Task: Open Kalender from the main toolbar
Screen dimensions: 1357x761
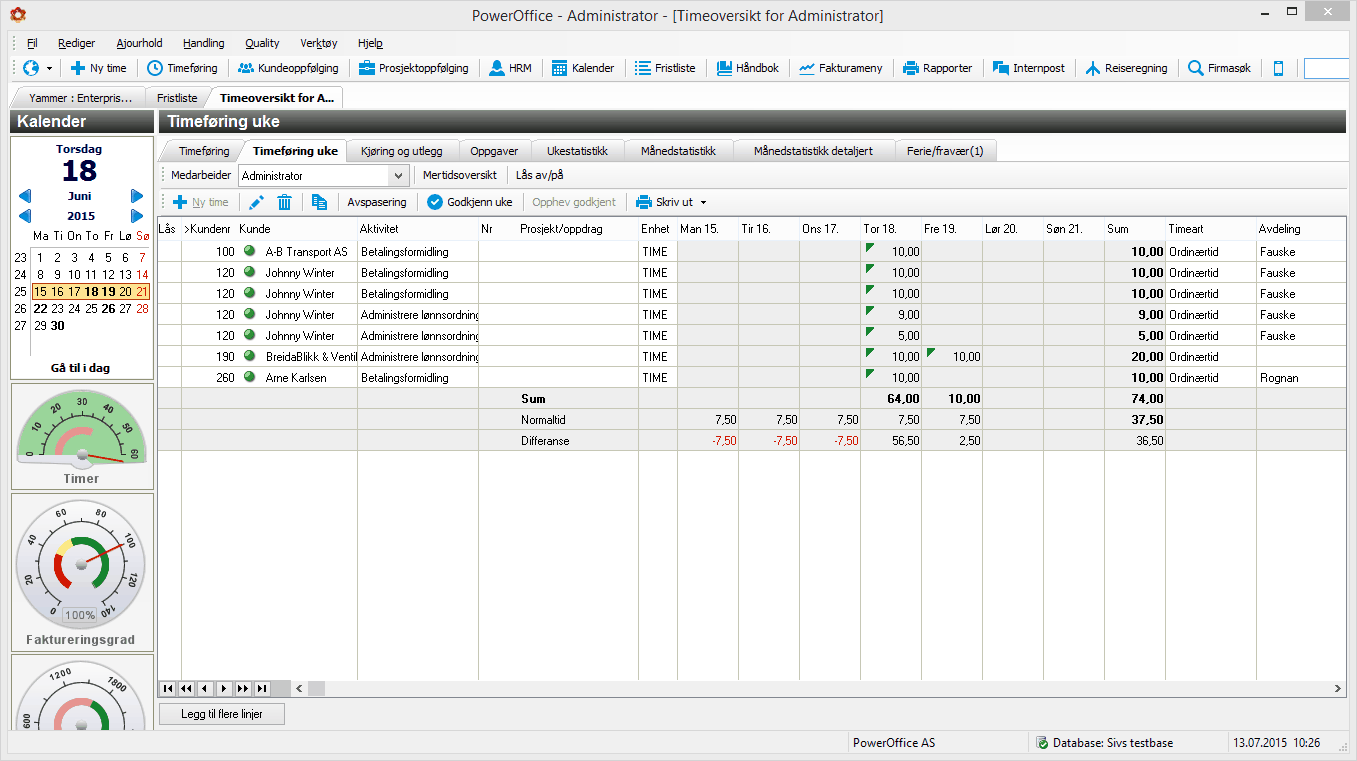Action: [583, 68]
